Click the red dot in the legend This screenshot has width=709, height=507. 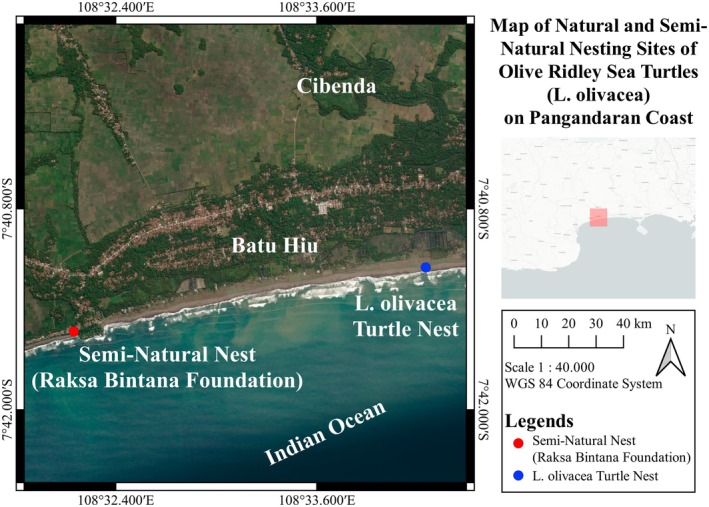click(519, 443)
